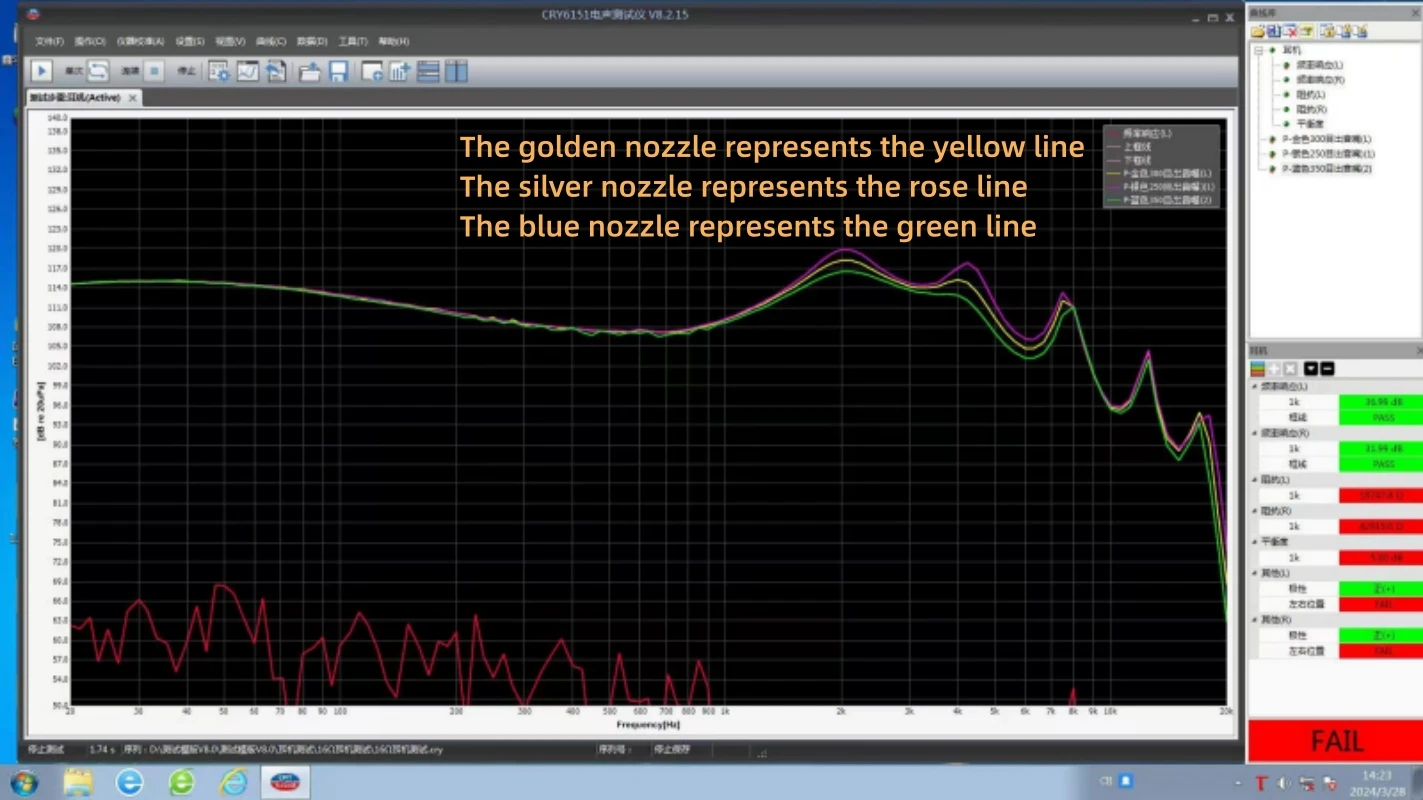Close the Active test step tab

tap(131, 98)
